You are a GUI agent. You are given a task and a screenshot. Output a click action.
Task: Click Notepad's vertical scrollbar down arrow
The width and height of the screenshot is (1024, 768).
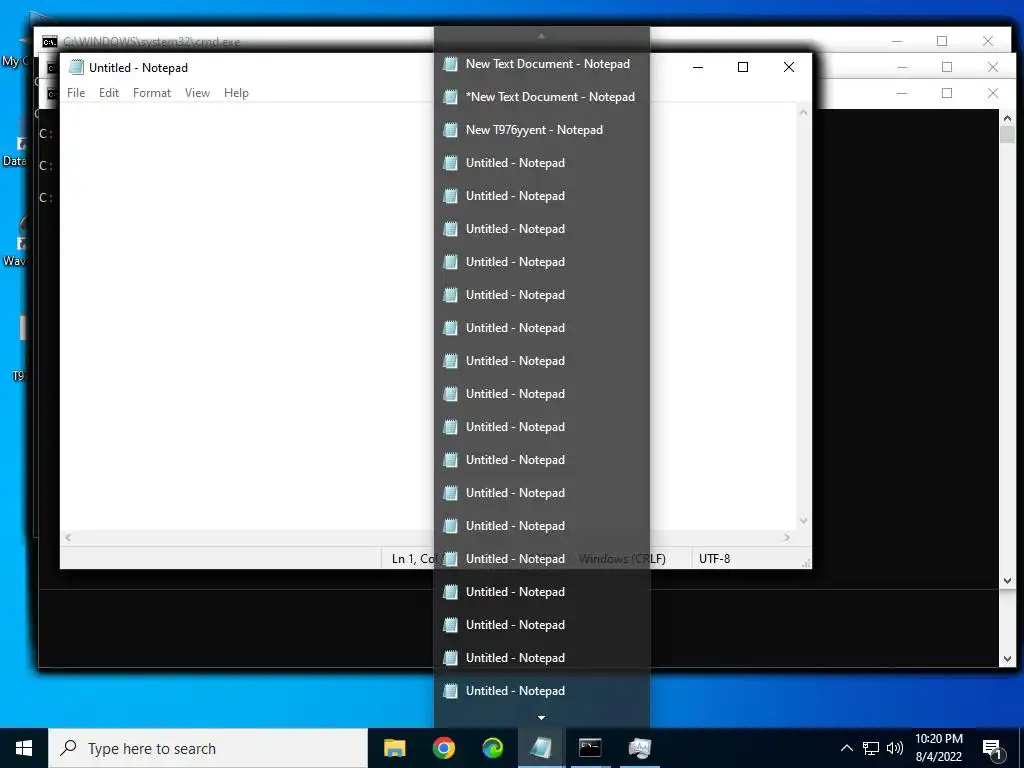click(803, 521)
